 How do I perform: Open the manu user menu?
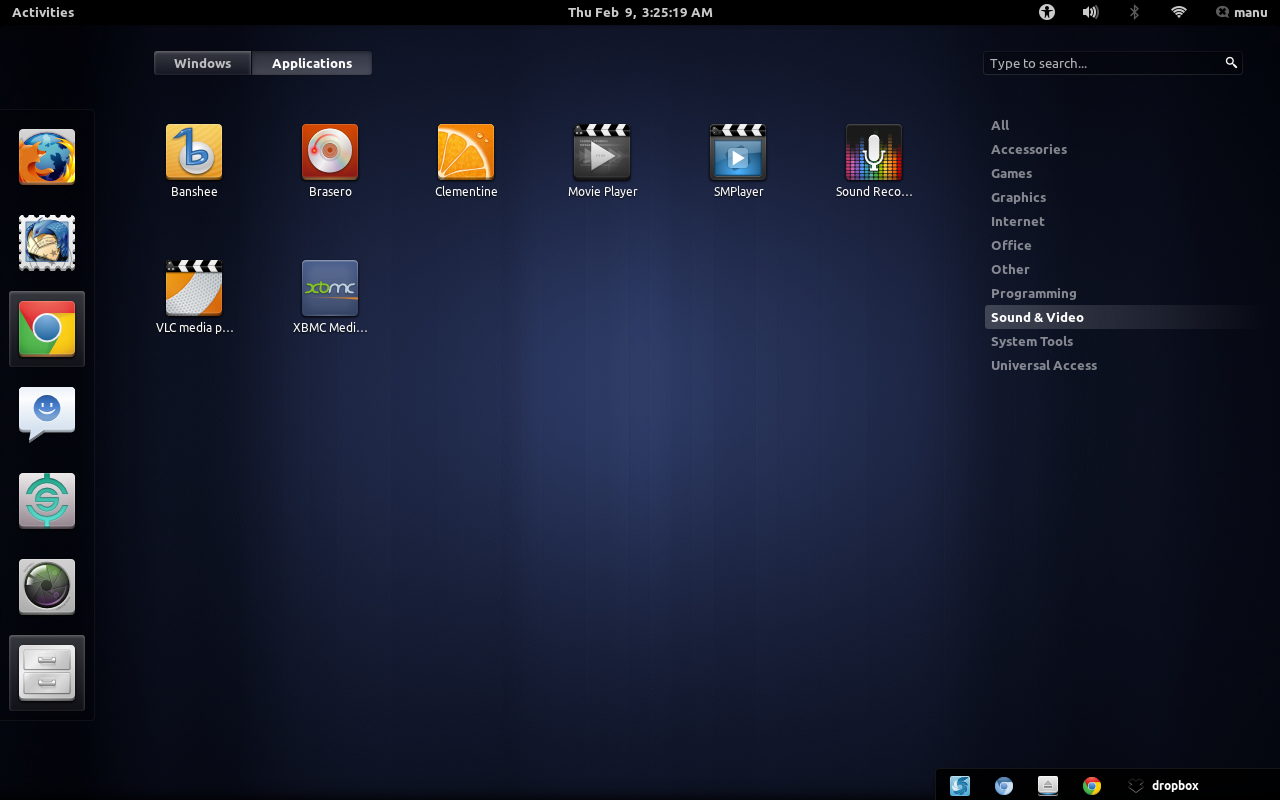coord(1241,12)
